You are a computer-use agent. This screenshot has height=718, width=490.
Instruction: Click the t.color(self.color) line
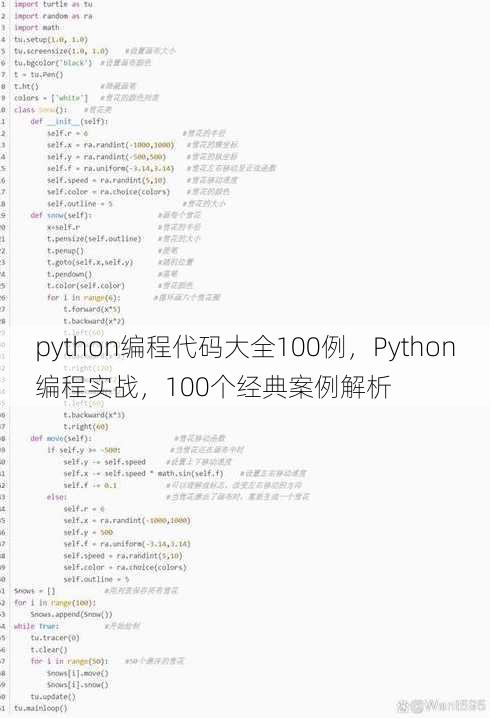coord(86,286)
